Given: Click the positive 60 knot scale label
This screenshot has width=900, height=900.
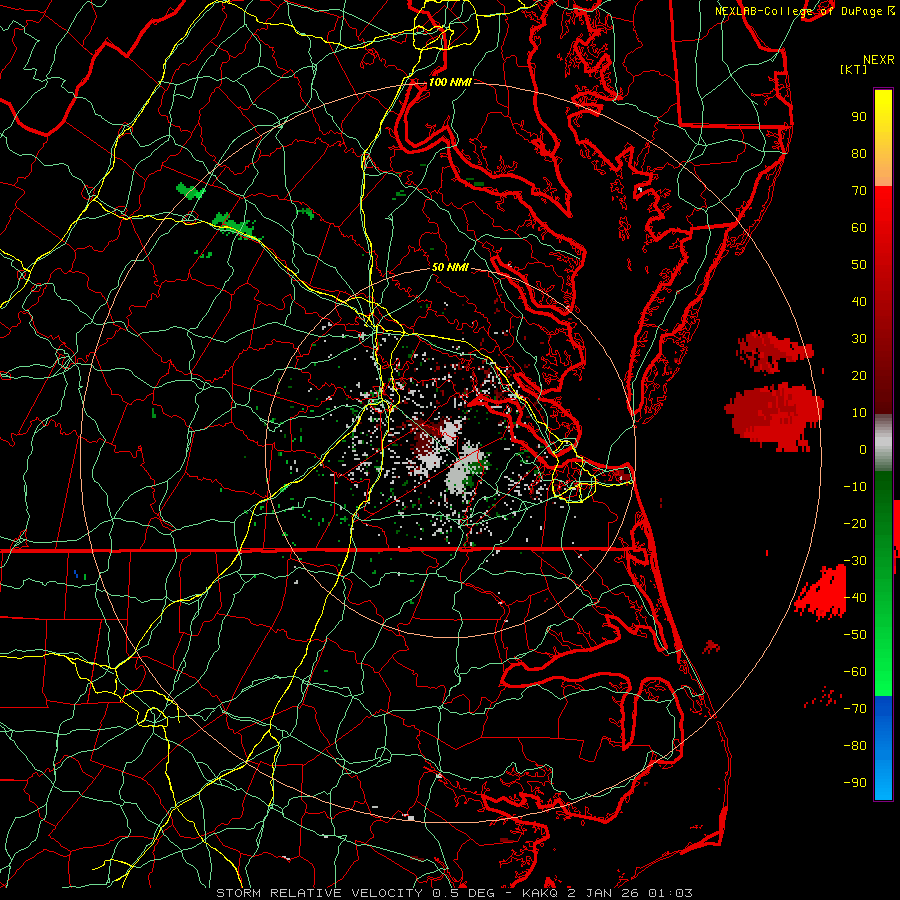Looking at the screenshot, I should [859, 227].
